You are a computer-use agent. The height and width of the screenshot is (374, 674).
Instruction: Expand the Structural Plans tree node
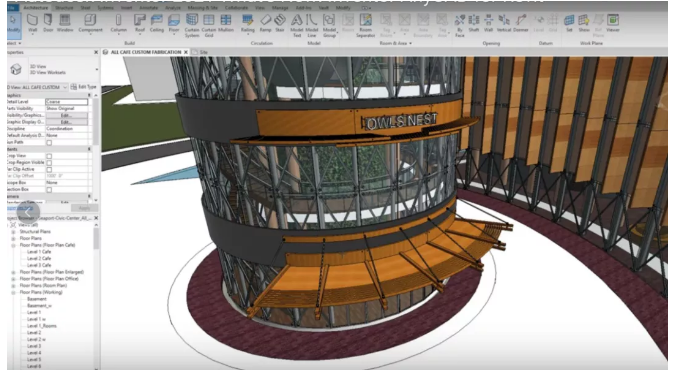13,232
